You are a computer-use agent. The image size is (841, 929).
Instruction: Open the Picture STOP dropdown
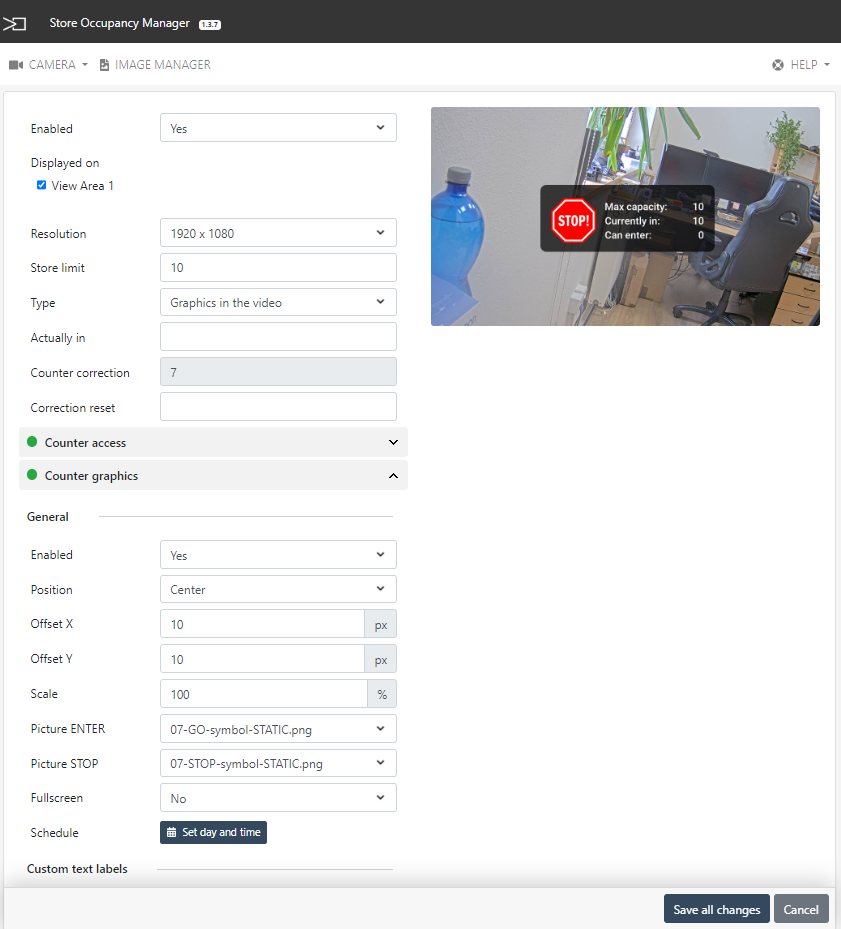tap(278, 763)
